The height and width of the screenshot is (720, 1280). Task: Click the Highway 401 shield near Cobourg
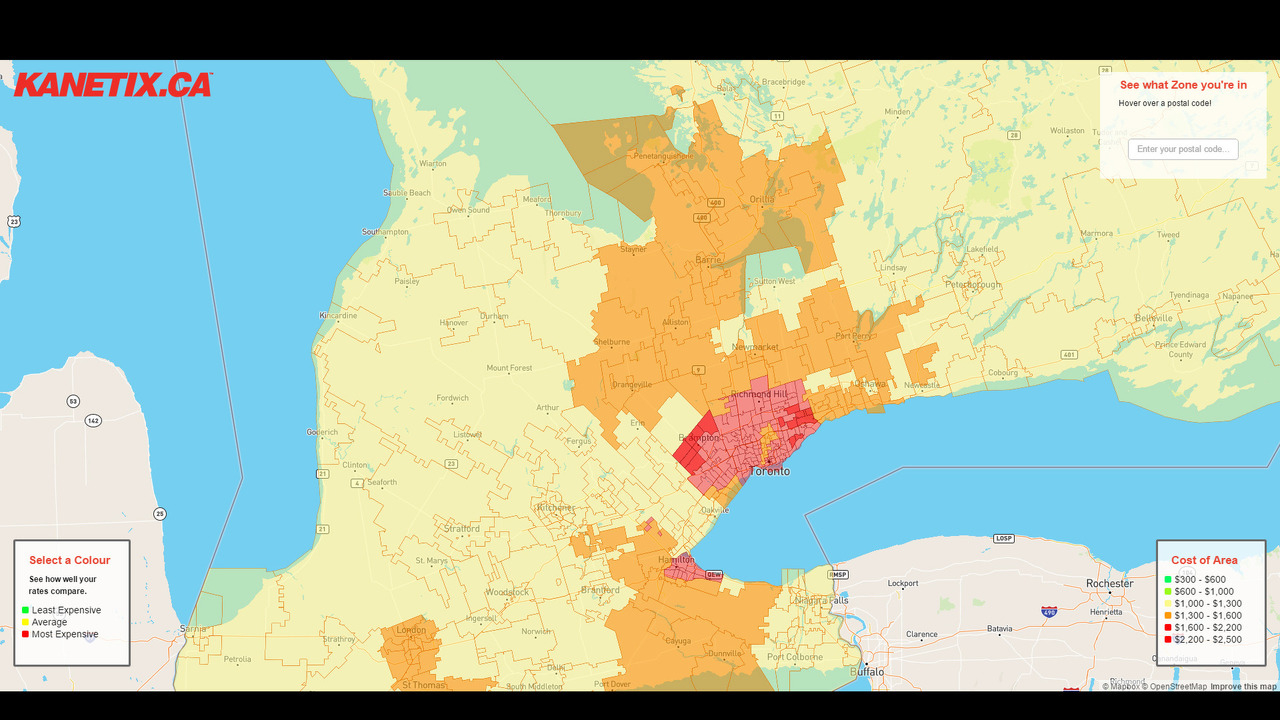[x=1069, y=354]
